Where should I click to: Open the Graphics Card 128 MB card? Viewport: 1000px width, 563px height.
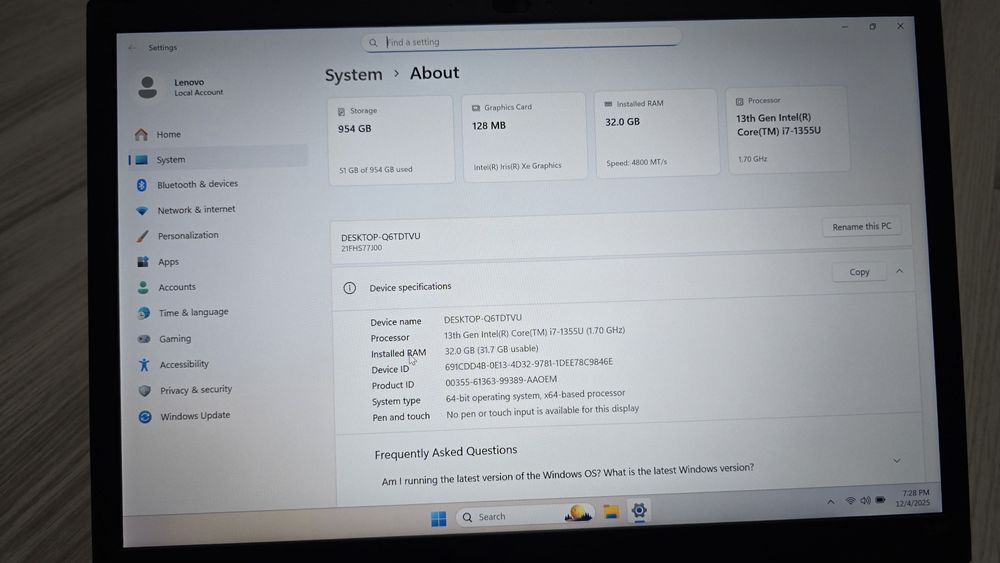pos(524,137)
